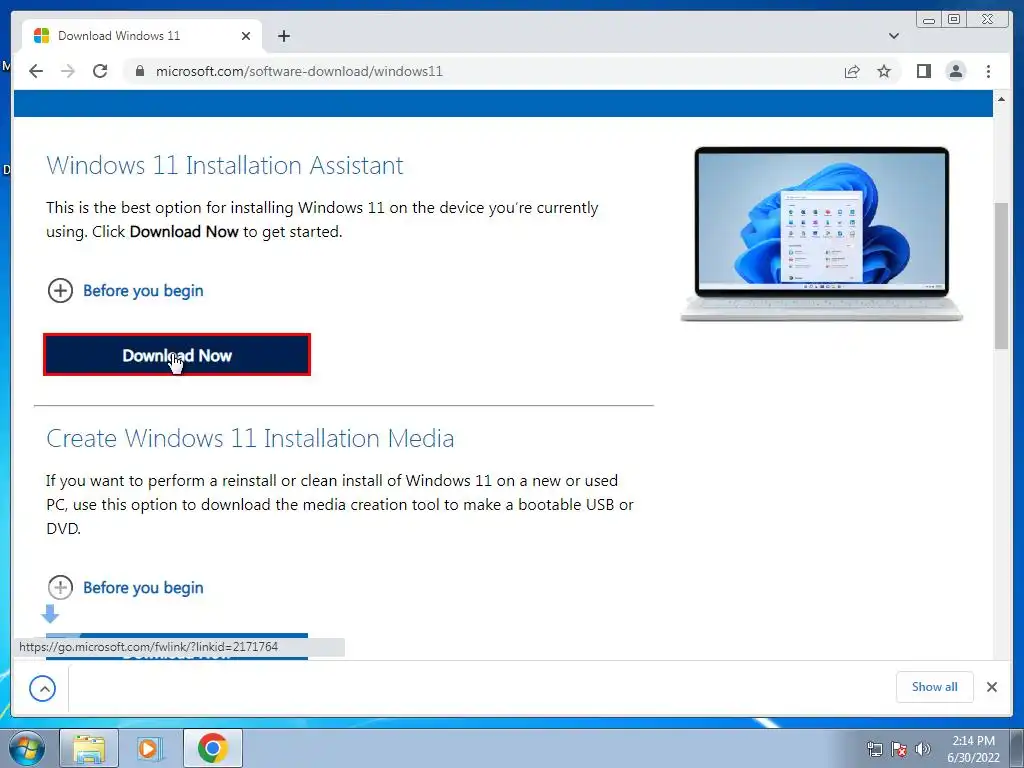Open the browser side panel icon

923,71
